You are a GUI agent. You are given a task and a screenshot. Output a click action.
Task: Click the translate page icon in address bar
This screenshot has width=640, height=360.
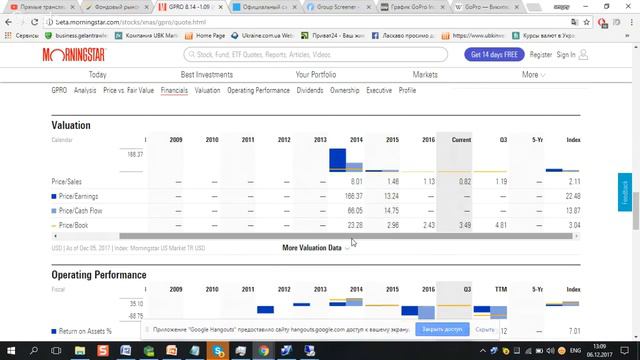tap(574, 22)
